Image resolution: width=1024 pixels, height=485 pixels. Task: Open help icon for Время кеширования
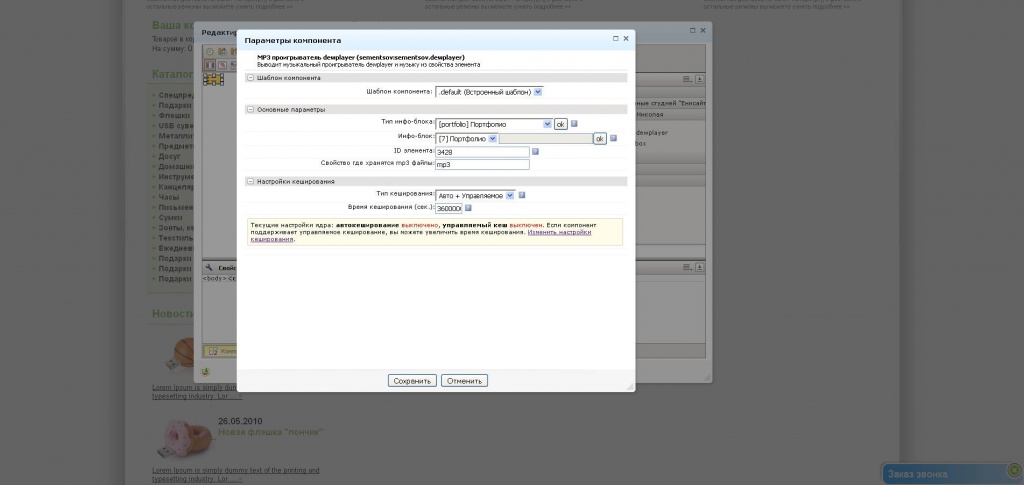tap(468, 208)
